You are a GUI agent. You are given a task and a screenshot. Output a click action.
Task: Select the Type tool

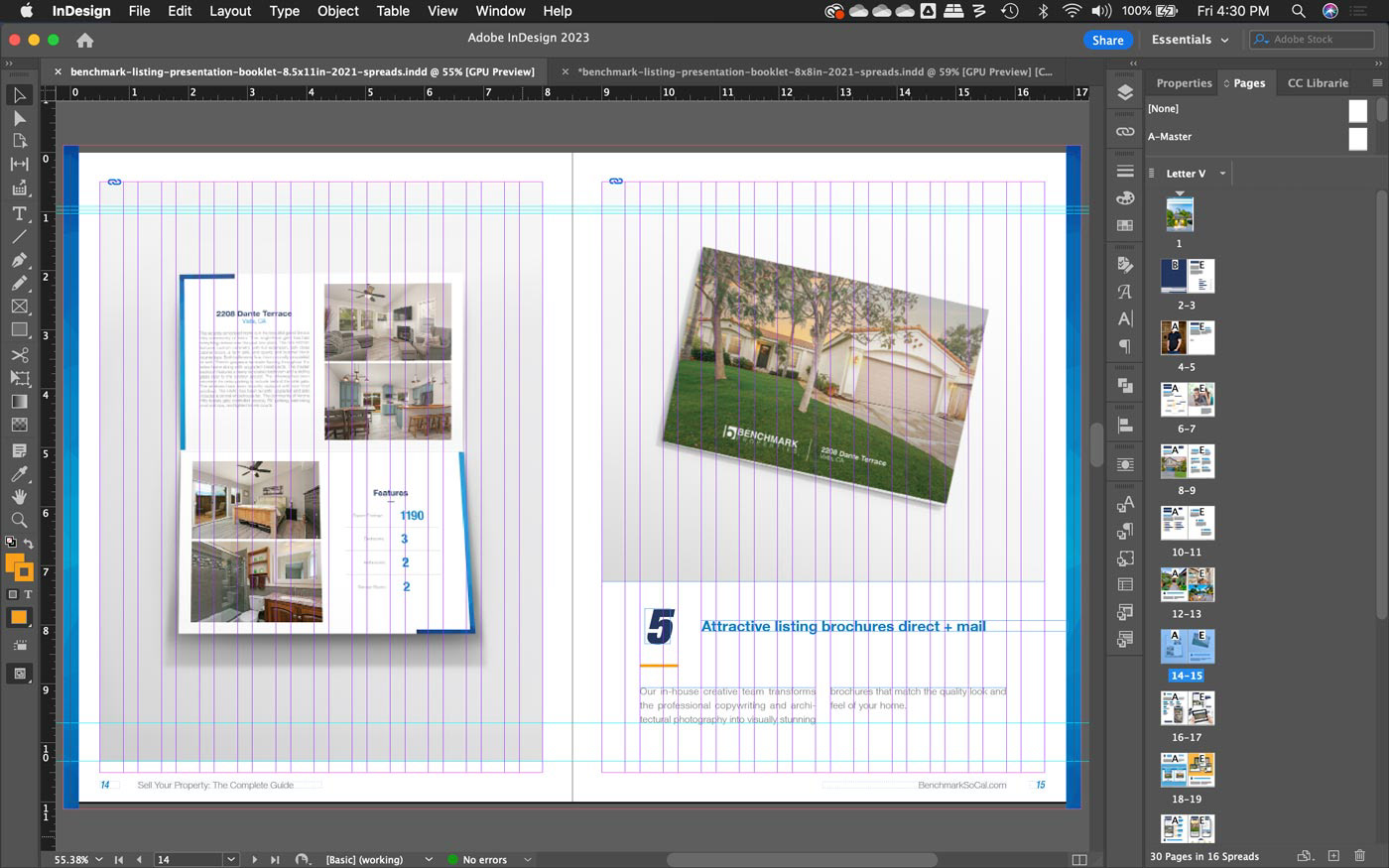pos(19,213)
